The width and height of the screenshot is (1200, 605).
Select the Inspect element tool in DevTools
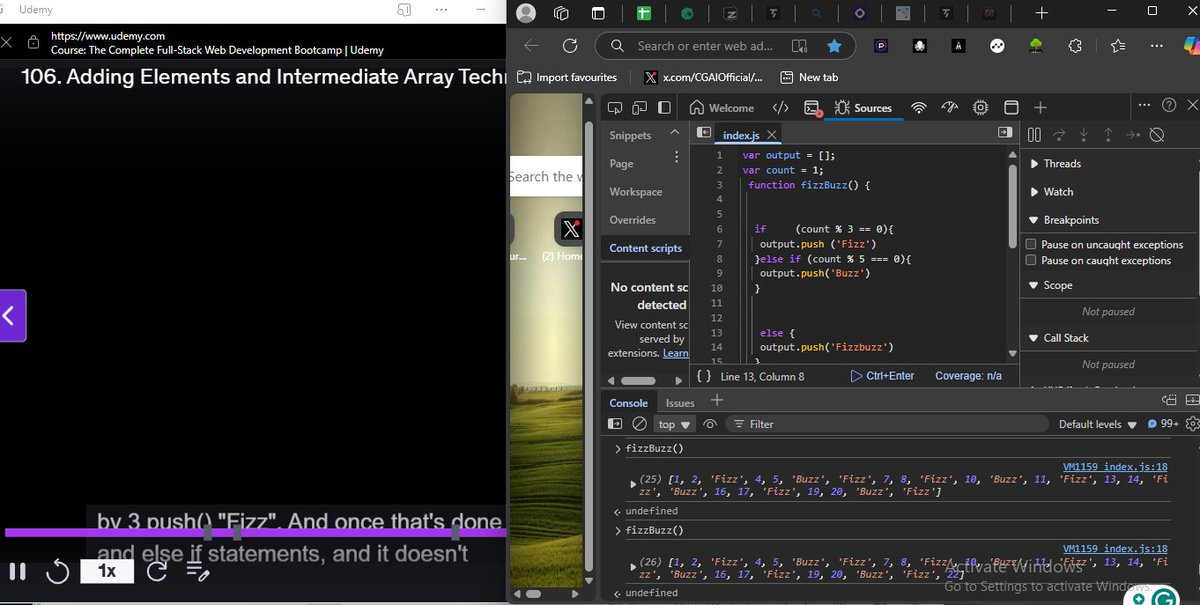click(614, 107)
